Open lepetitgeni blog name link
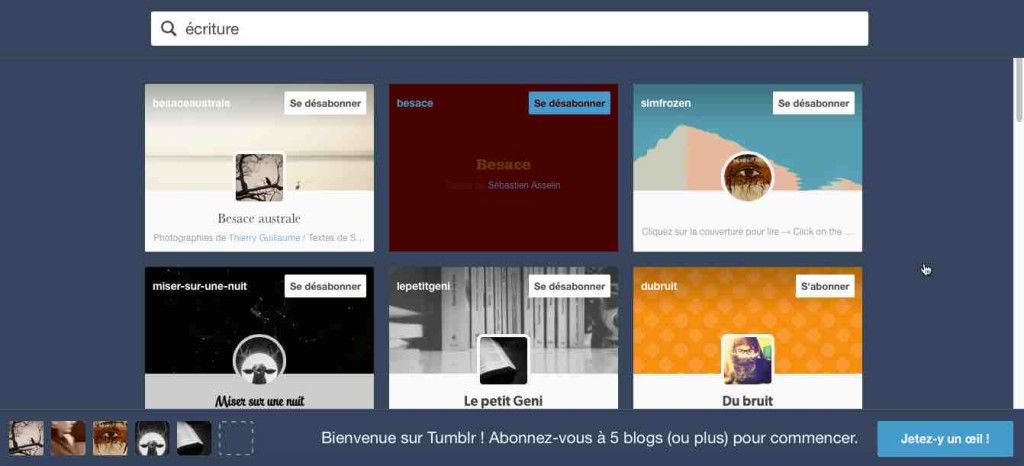 [x=423, y=286]
